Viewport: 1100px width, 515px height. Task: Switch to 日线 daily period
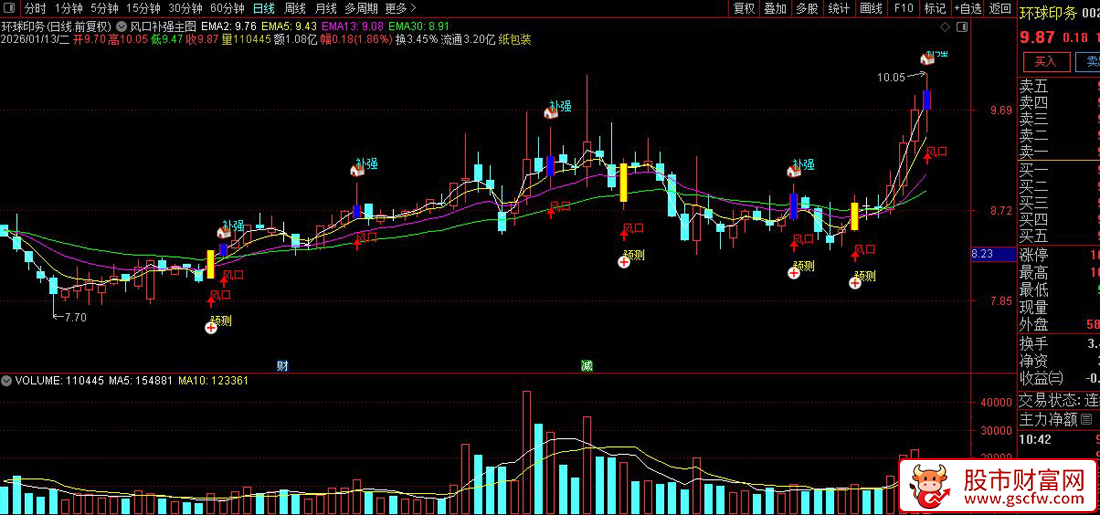264,8
